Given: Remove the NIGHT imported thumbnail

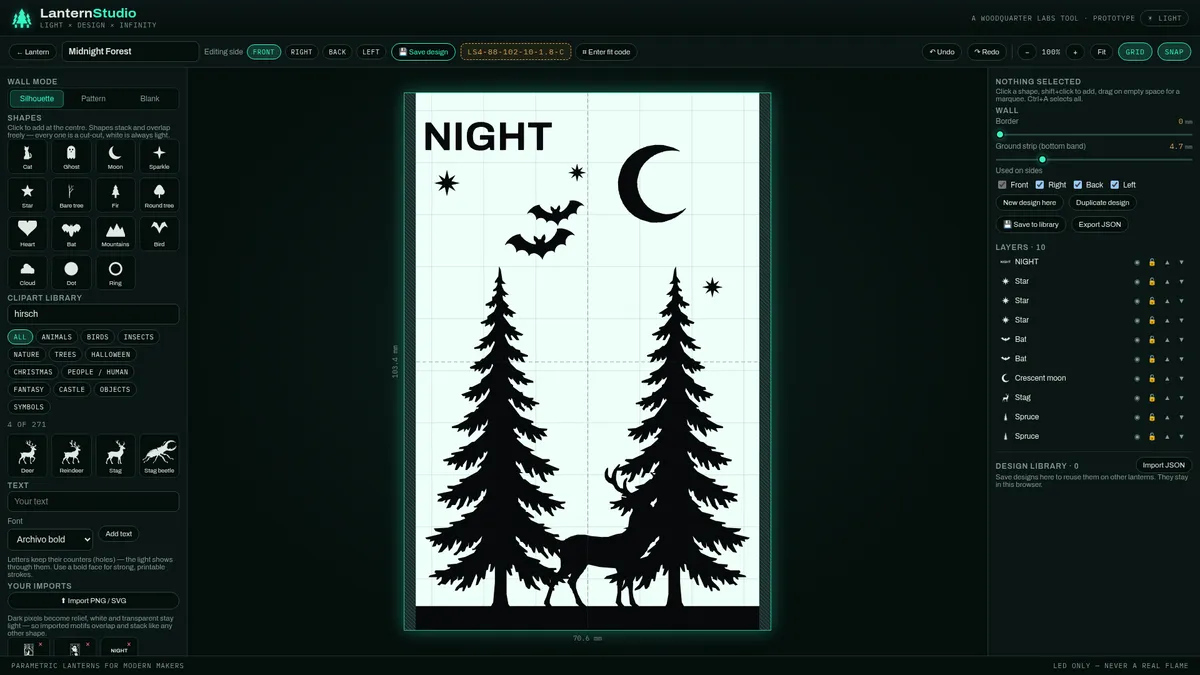Looking at the screenshot, I should [x=129, y=644].
